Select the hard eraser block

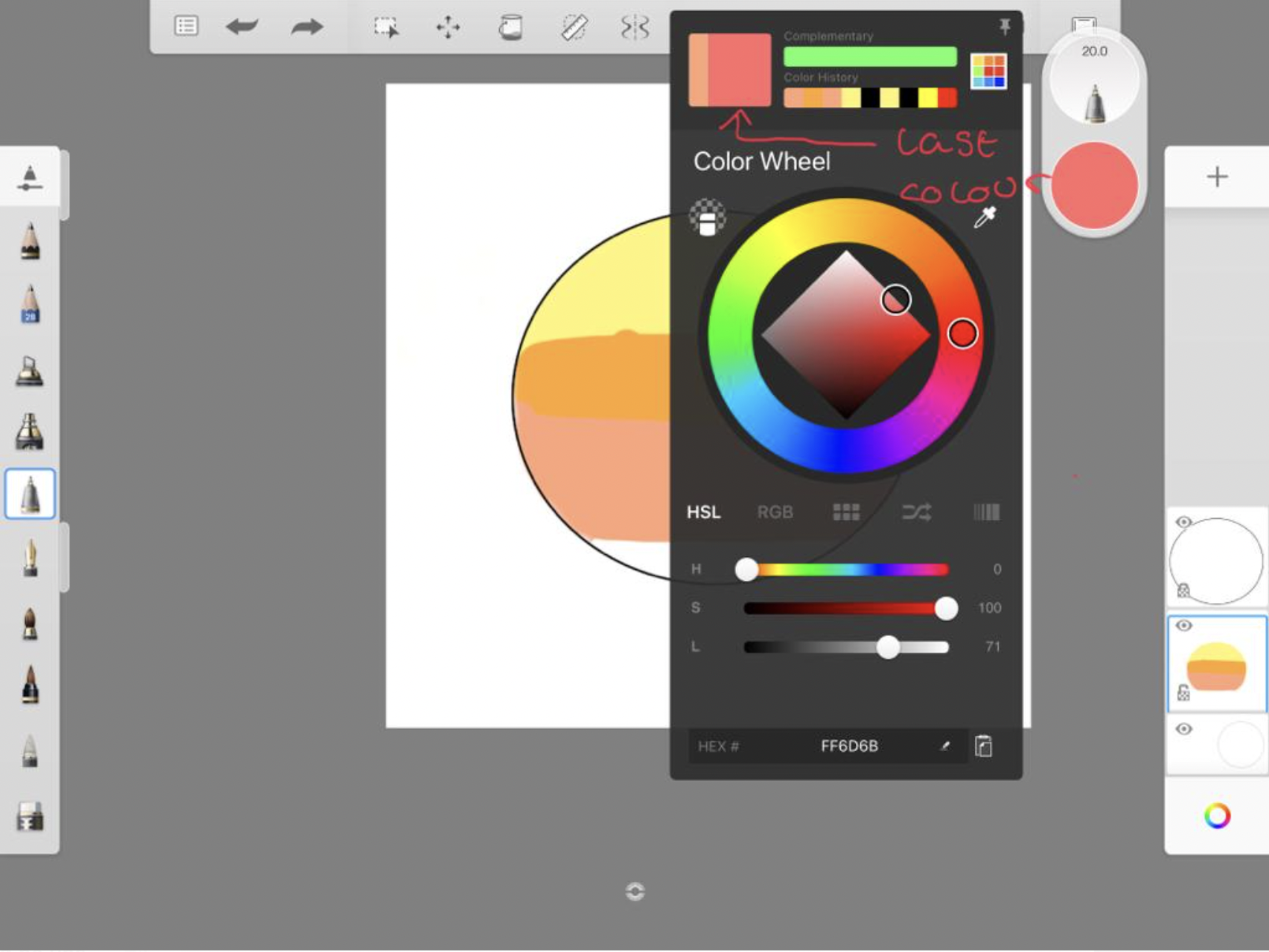coord(30,816)
